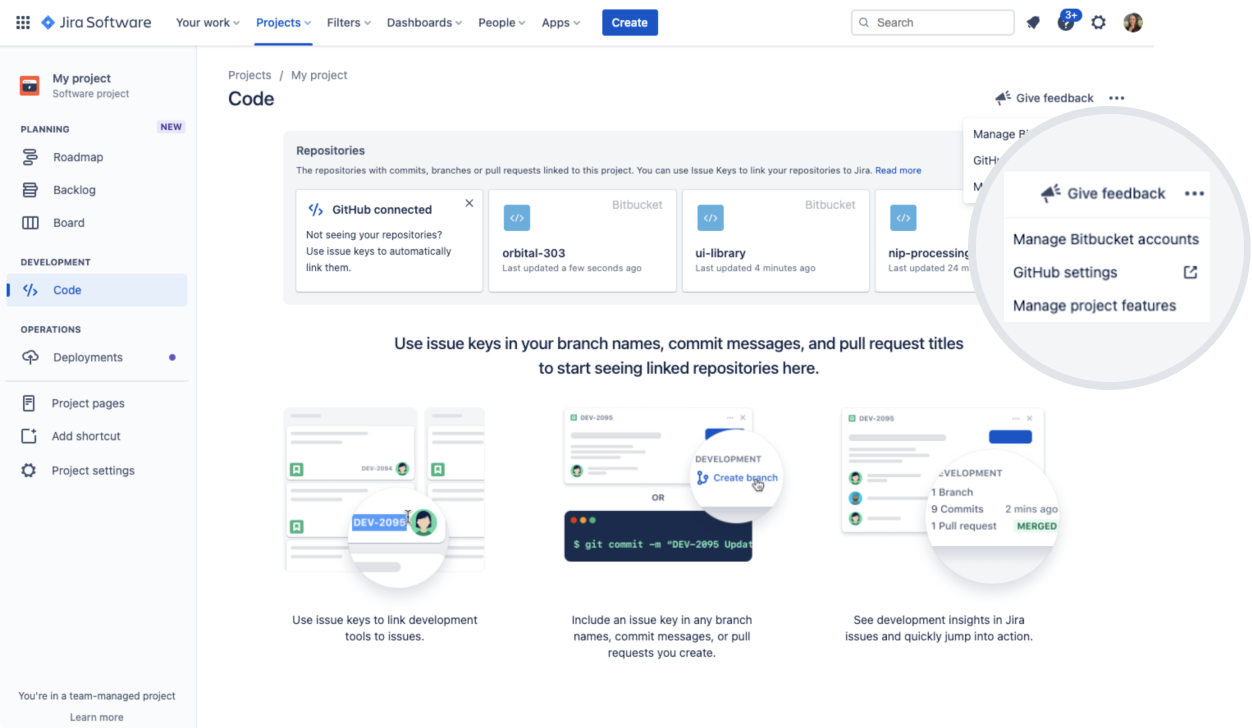Click the blue Create button
The image size is (1252, 728).
tap(630, 22)
